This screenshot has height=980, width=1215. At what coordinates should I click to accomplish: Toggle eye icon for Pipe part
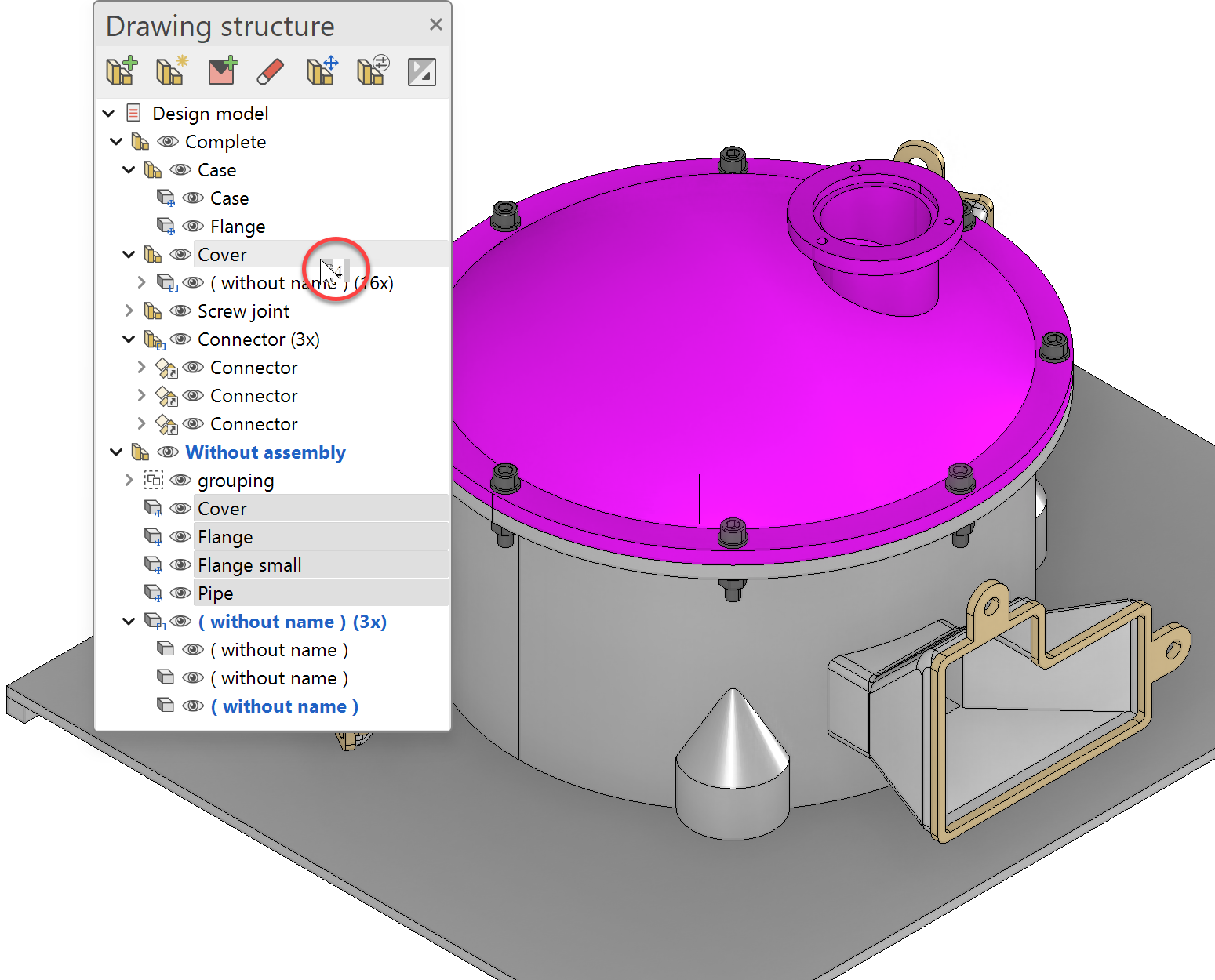pyautogui.click(x=180, y=593)
